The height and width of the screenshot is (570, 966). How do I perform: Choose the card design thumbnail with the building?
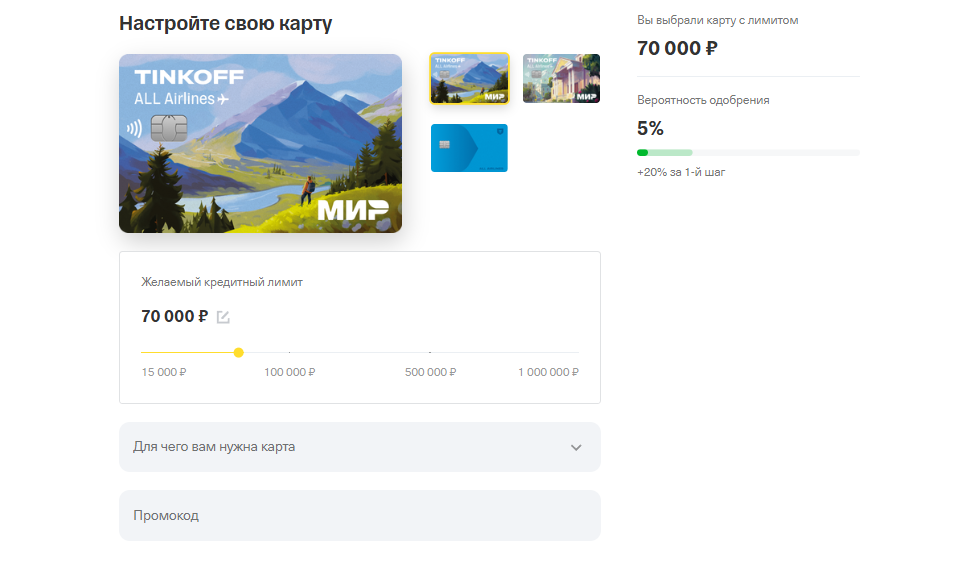pos(561,79)
